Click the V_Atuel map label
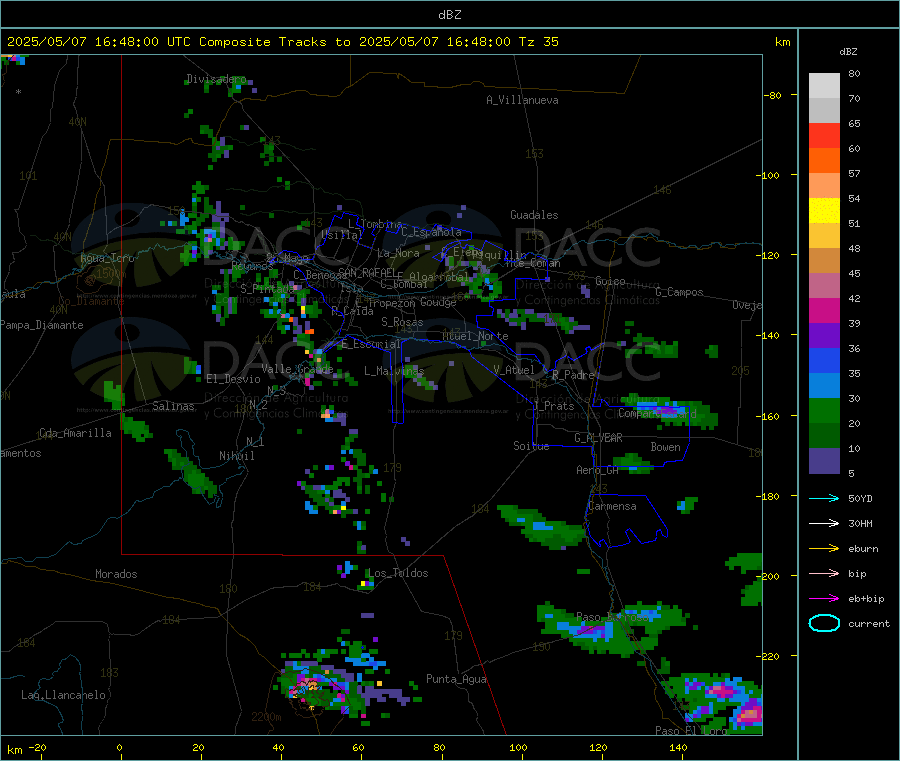Screen dimensions: 900x761 click(x=514, y=370)
